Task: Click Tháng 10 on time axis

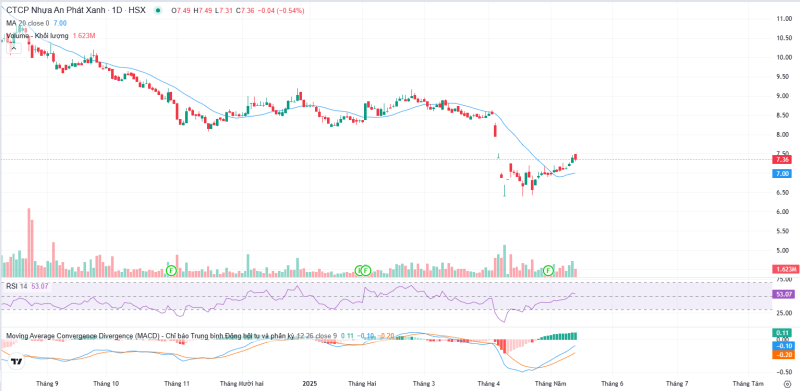Action: (107, 383)
